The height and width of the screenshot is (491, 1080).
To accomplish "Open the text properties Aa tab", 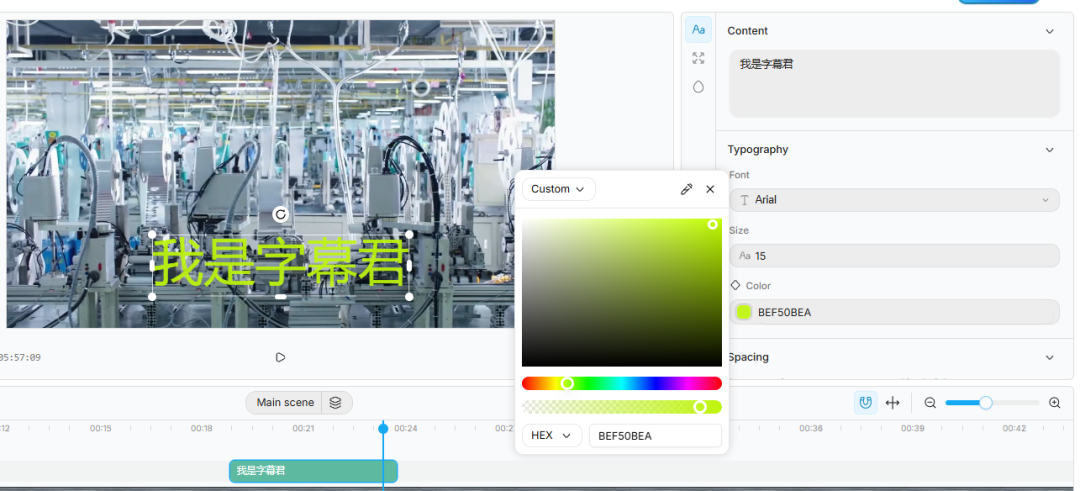I will pyautogui.click(x=698, y=30).
